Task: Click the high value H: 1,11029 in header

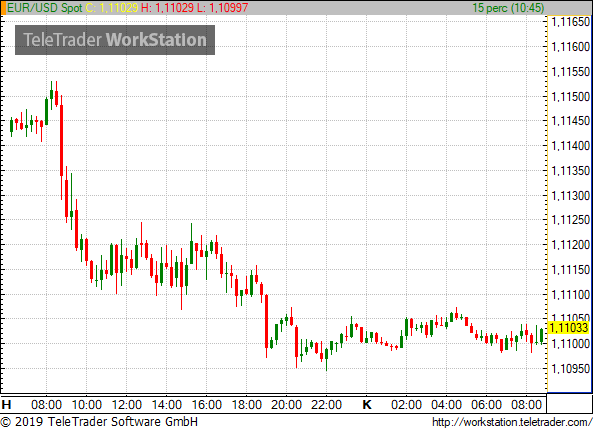Action: pyautogui.click(x=167, y=8)
